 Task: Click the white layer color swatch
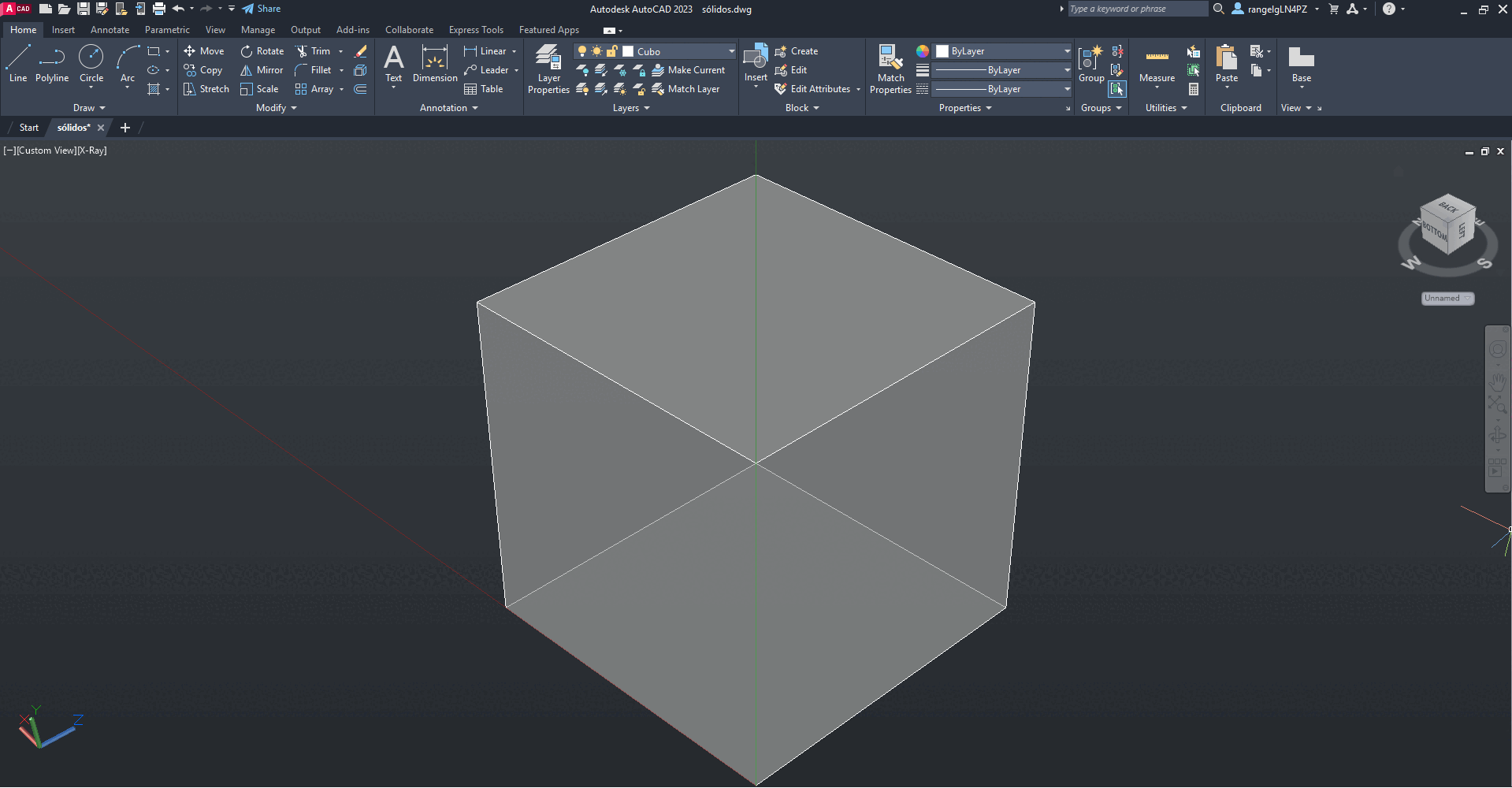click(x=626, y=50)
